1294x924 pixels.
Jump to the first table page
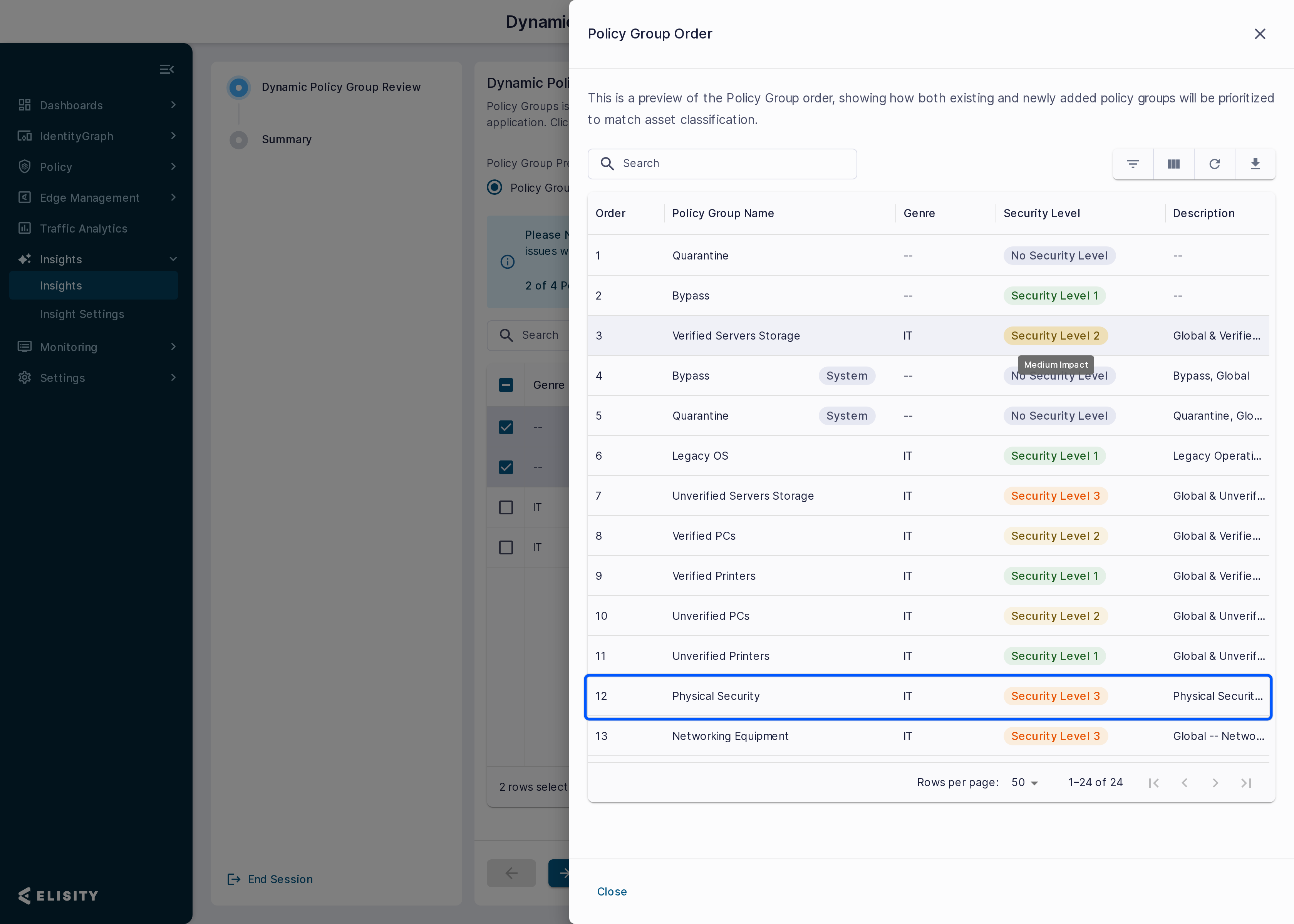1153,783
